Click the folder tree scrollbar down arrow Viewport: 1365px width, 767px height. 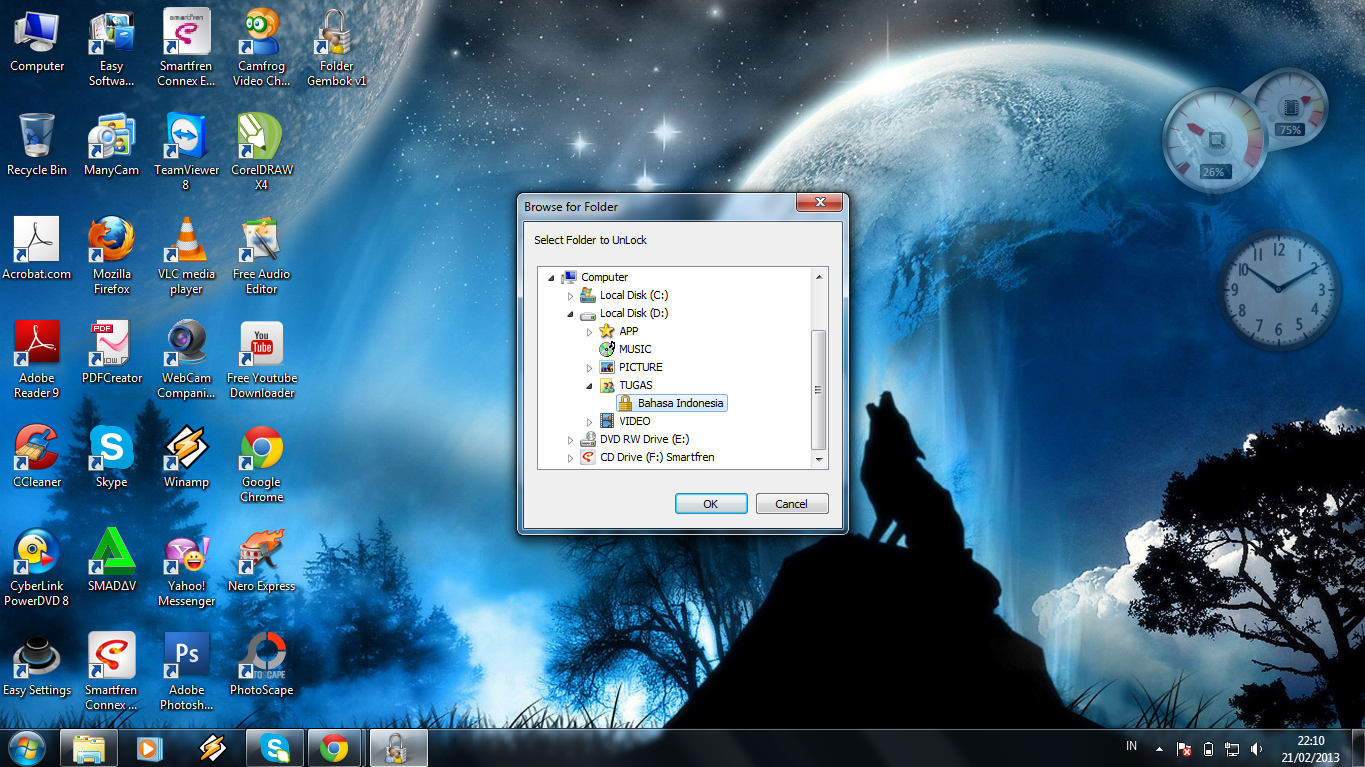(x=819, y=459)
